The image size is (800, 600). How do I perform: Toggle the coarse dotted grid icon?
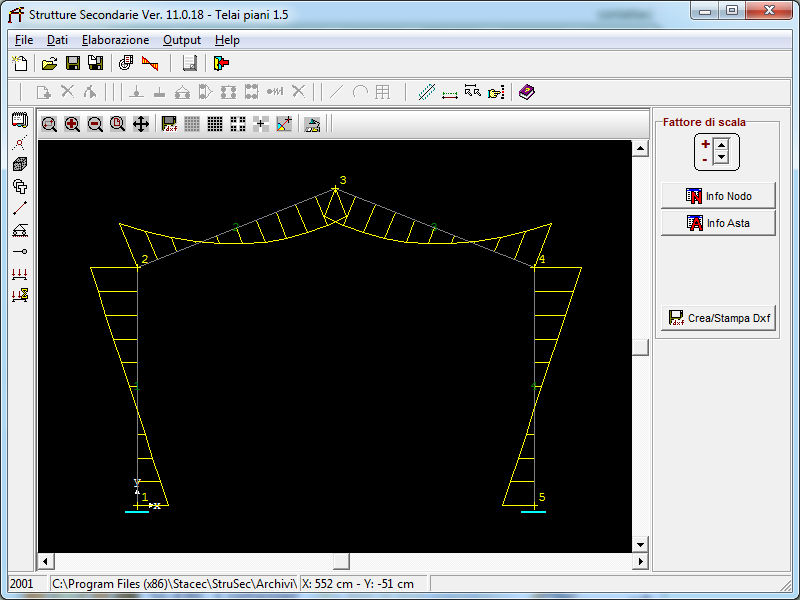pos(238,124)
